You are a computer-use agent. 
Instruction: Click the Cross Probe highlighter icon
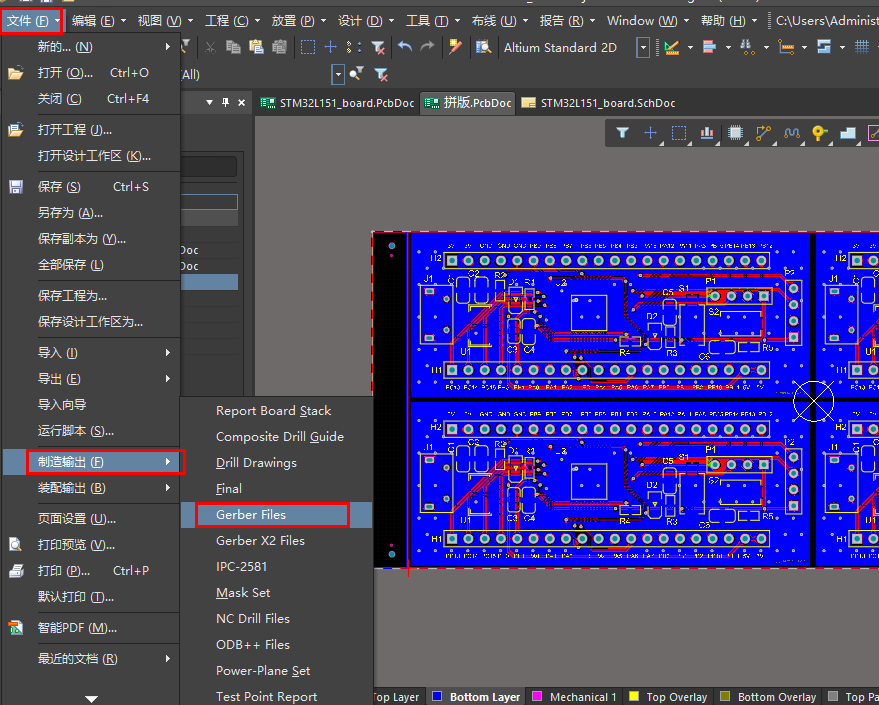tap(455, 48)
